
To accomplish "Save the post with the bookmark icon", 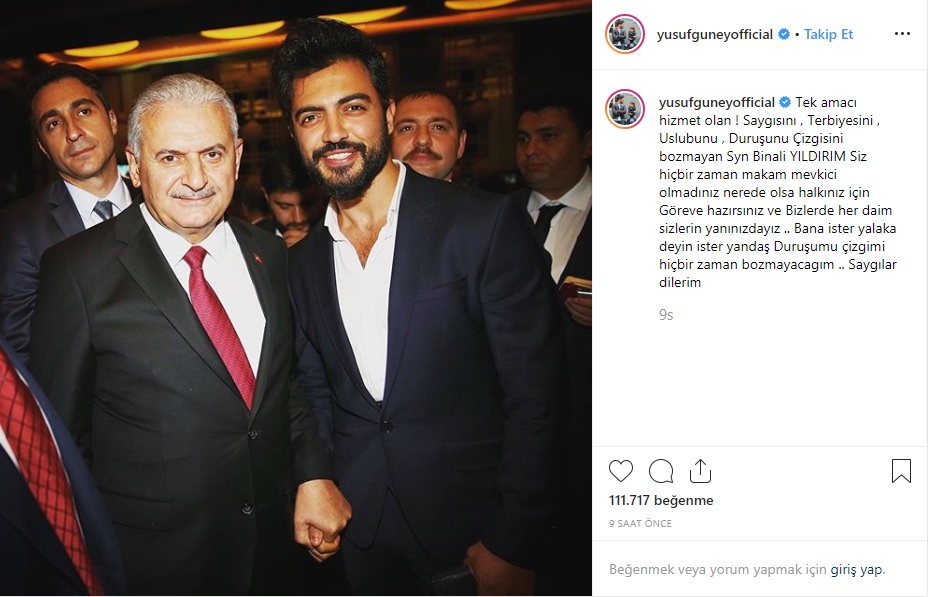I will [x=901, y=471].
